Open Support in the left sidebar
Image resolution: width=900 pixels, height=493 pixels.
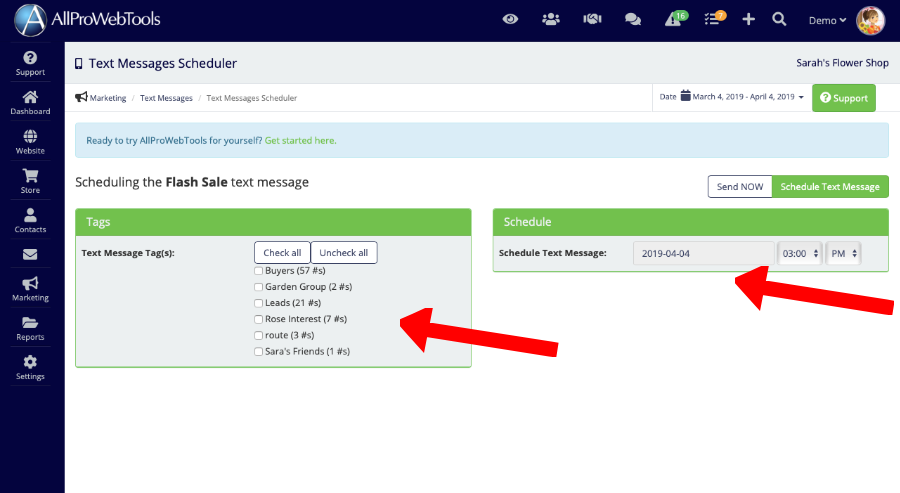point(30,63)
